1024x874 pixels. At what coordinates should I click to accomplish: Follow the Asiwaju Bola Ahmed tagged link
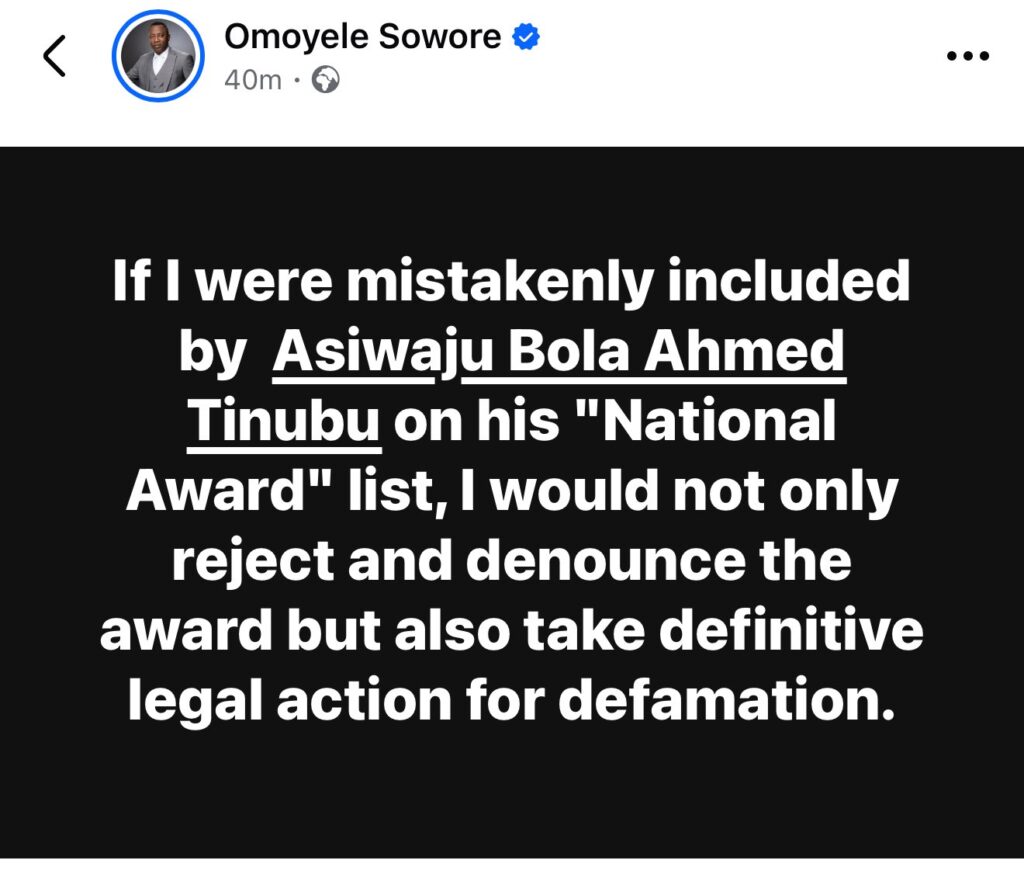point(559,351)
